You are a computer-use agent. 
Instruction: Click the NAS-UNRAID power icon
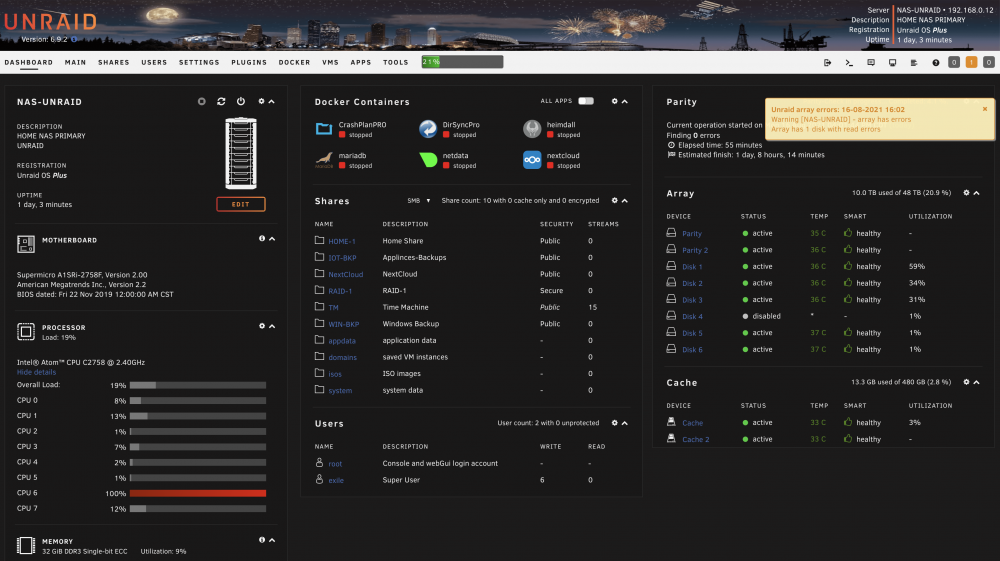pos(240,101)
